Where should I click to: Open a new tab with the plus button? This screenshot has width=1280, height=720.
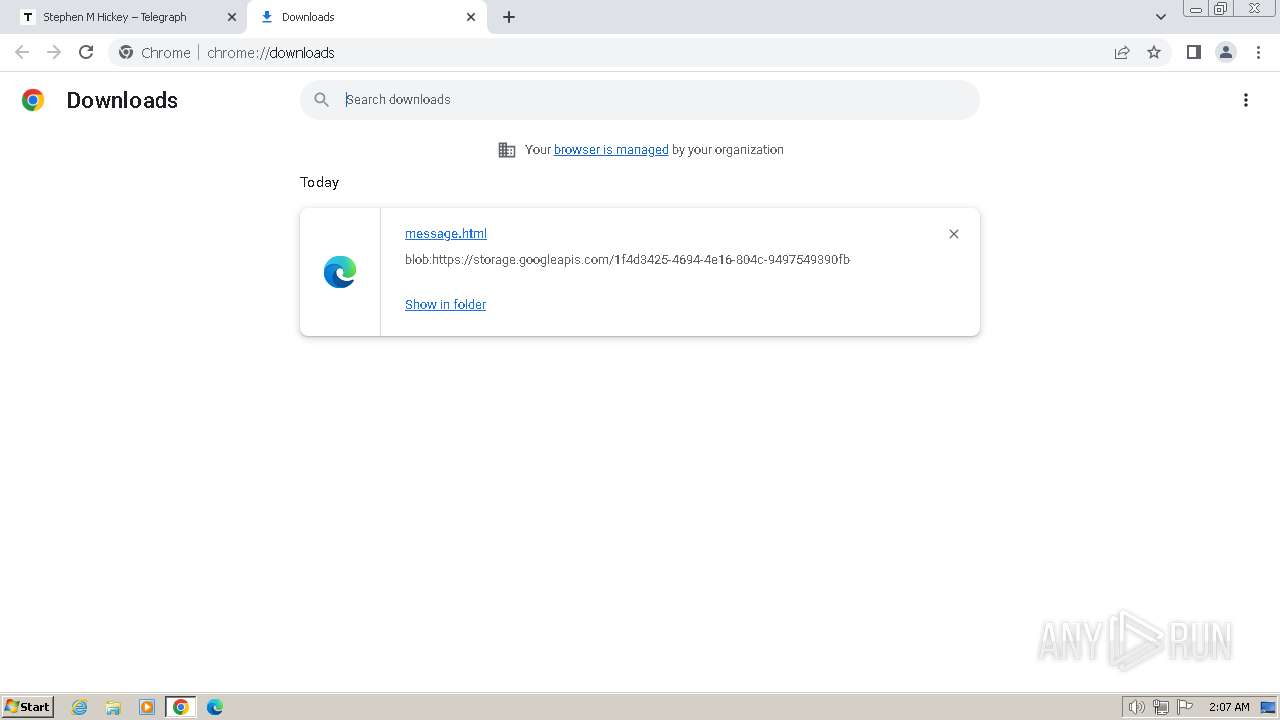click(509, 17)
